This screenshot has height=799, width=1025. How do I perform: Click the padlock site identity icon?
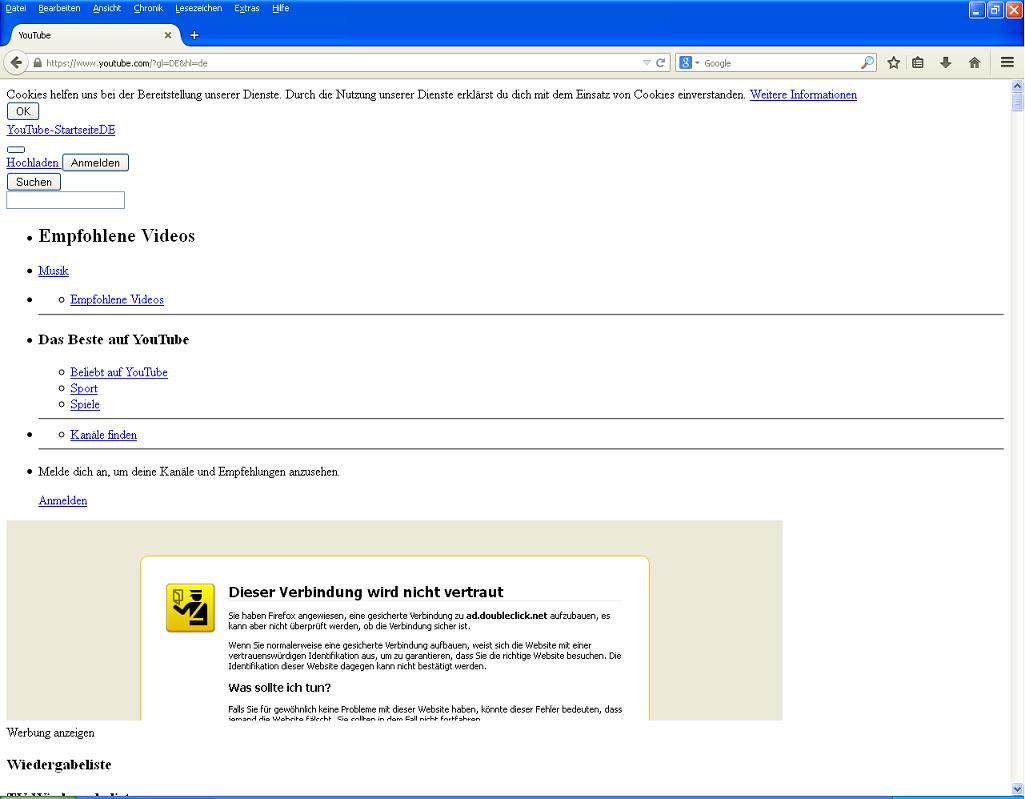pos(37,63)
